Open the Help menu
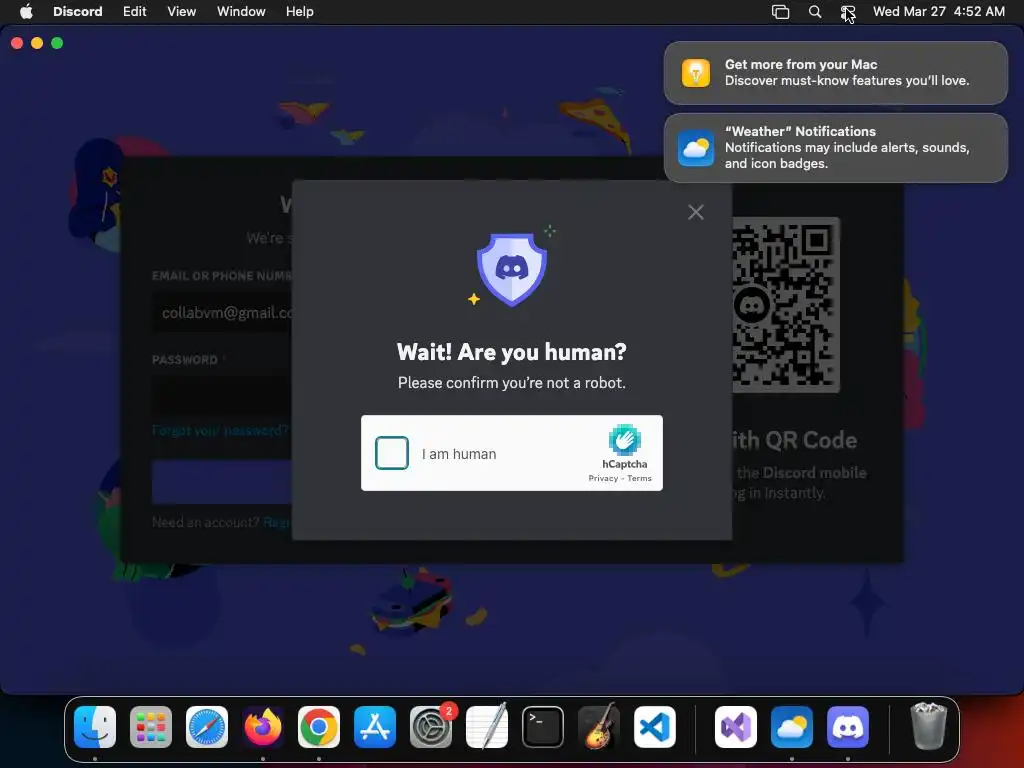Image resolution: width=1024 pixels, height=768 pixels. [300, 12]
